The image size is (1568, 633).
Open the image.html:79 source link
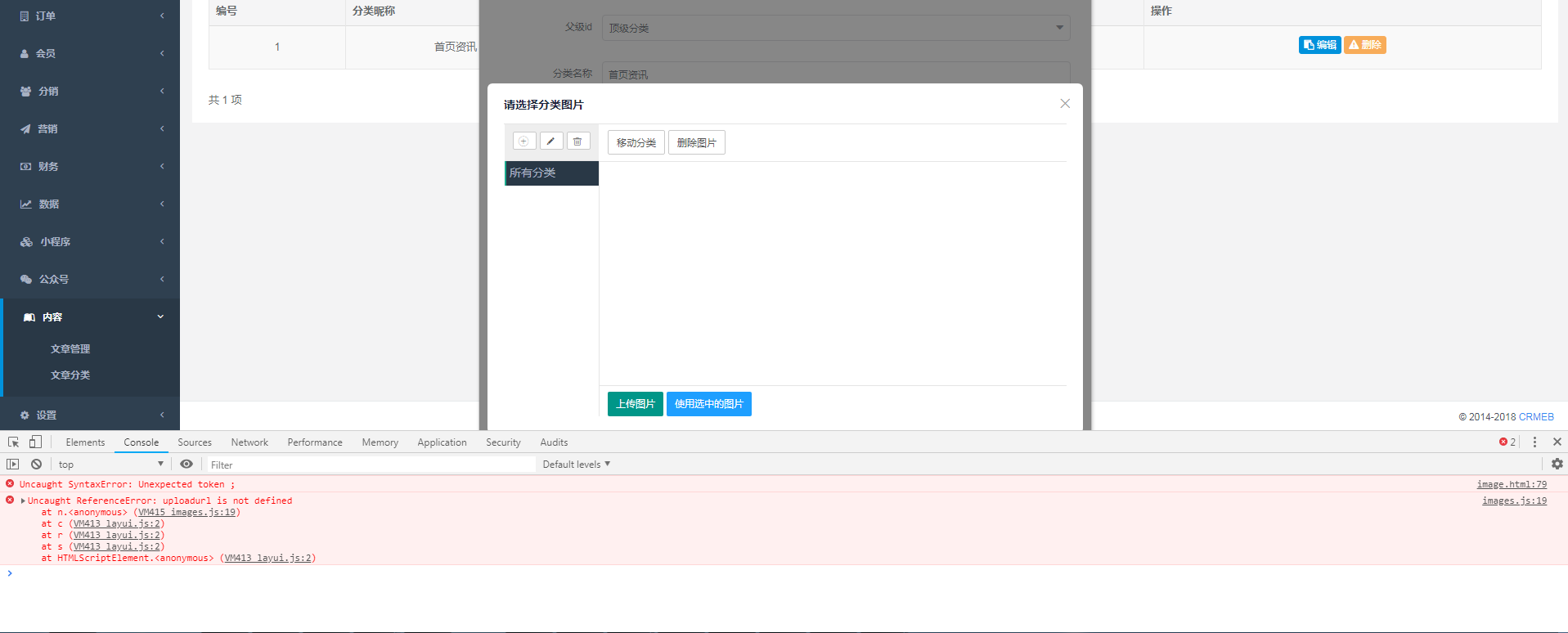1512,484
